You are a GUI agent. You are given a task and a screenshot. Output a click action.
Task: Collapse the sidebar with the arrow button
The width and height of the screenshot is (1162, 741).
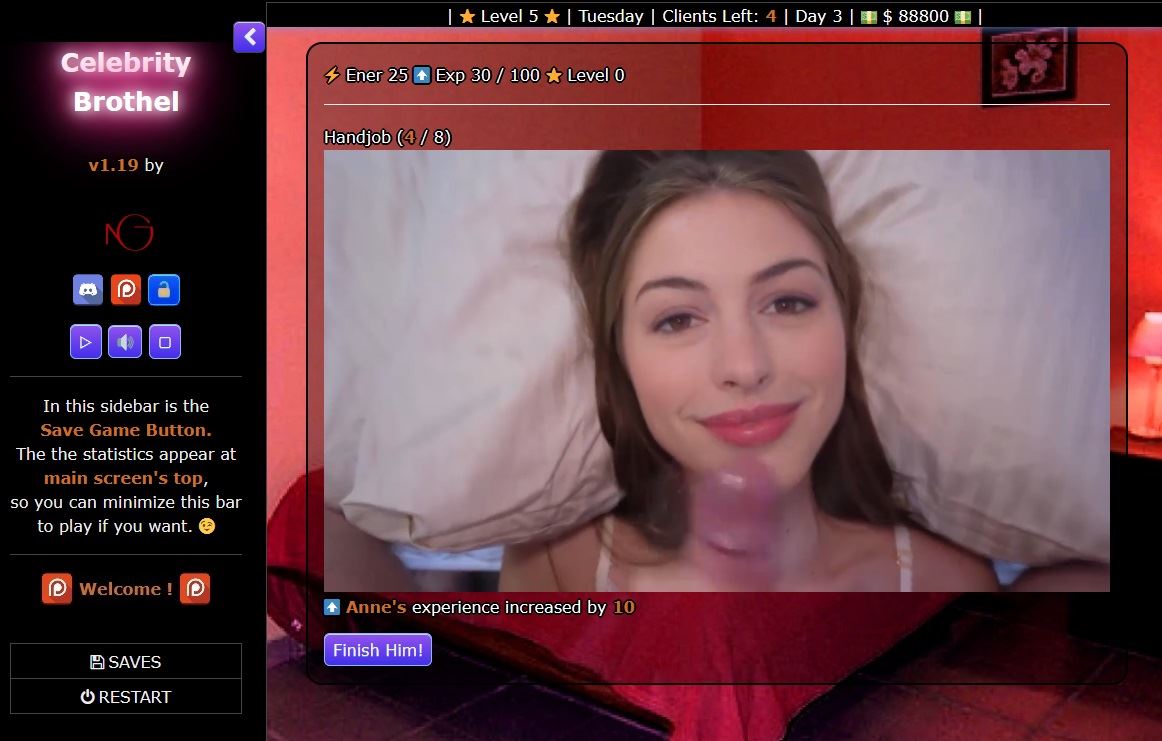click(249, 37)
